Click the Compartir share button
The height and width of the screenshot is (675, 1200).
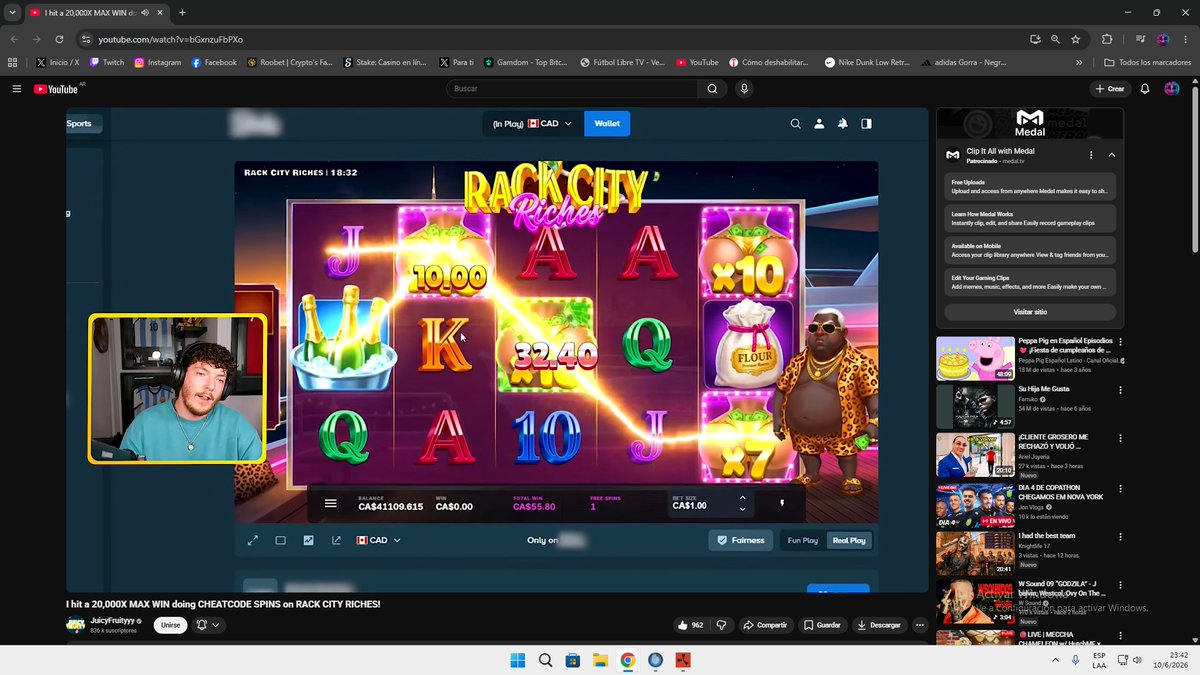click(765, 625)
